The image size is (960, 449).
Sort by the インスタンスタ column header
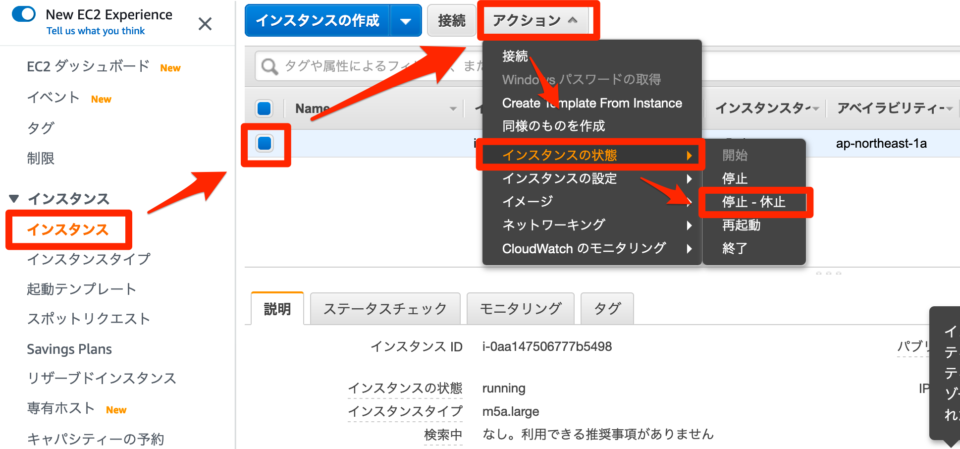[762, 108]
